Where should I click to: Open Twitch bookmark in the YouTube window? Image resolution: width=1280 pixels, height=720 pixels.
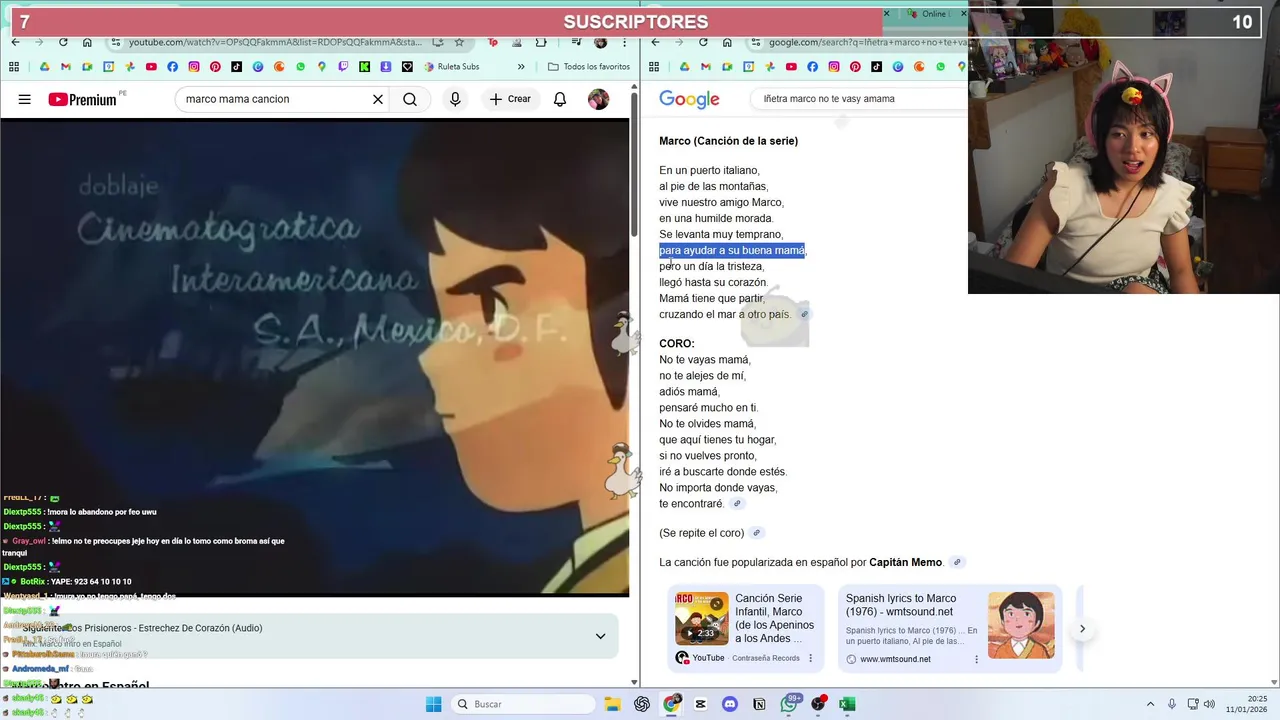tap(343, 67)
